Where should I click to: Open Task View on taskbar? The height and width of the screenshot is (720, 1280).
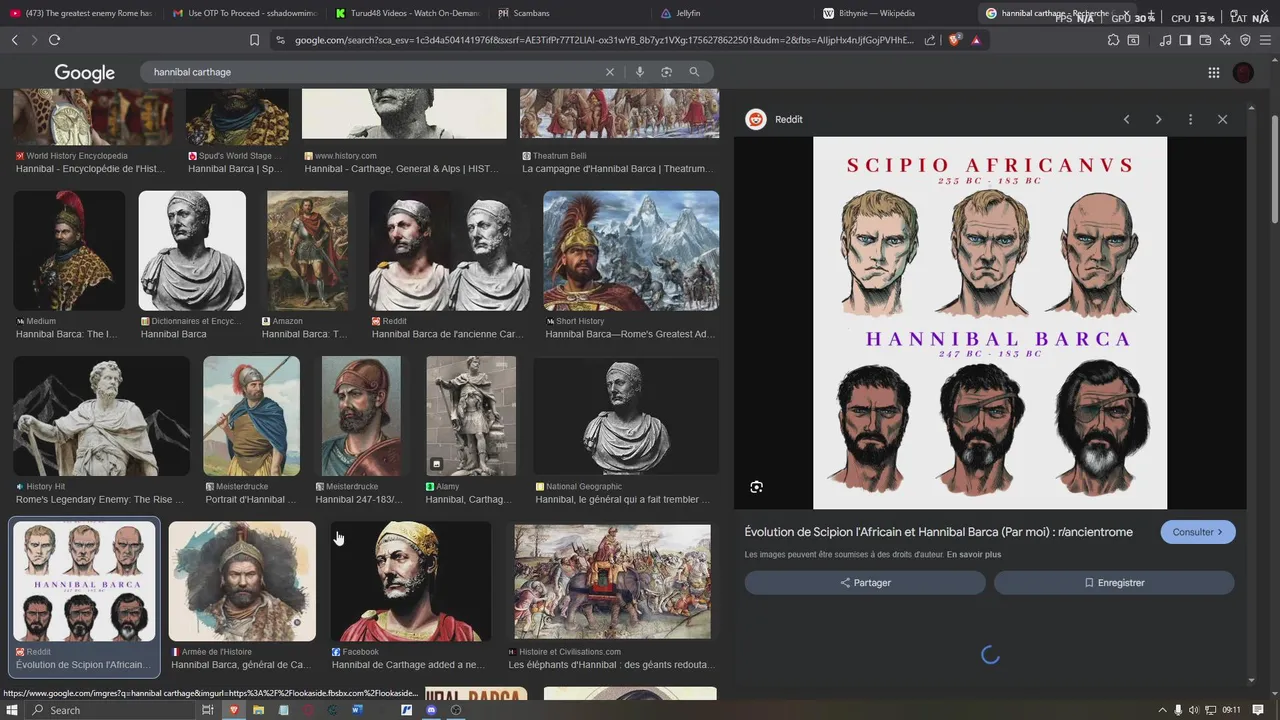pos(208,710)
